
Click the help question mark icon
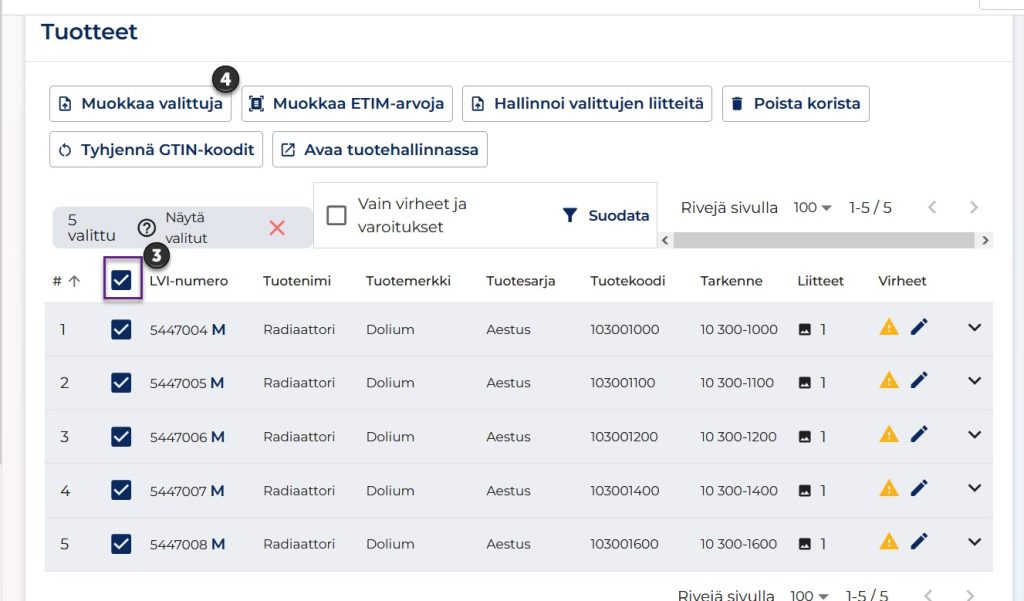[x=146, y=228]
